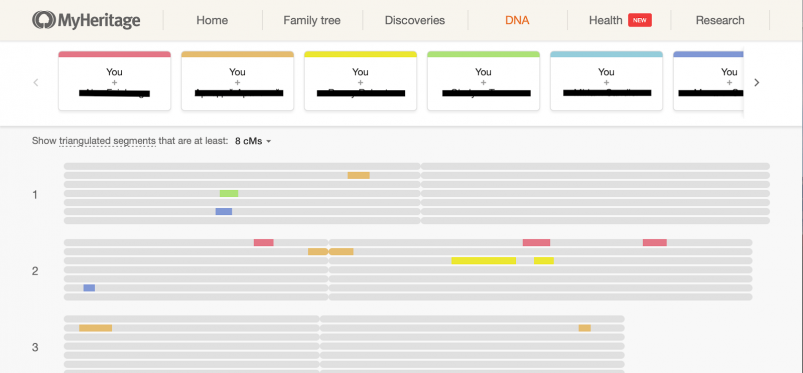Image resolution: width=803 pixels, height=373 pixels.
Task: Click right orange segment on chromosome 3
Action: pyautogui.click(x=585, y=328)
